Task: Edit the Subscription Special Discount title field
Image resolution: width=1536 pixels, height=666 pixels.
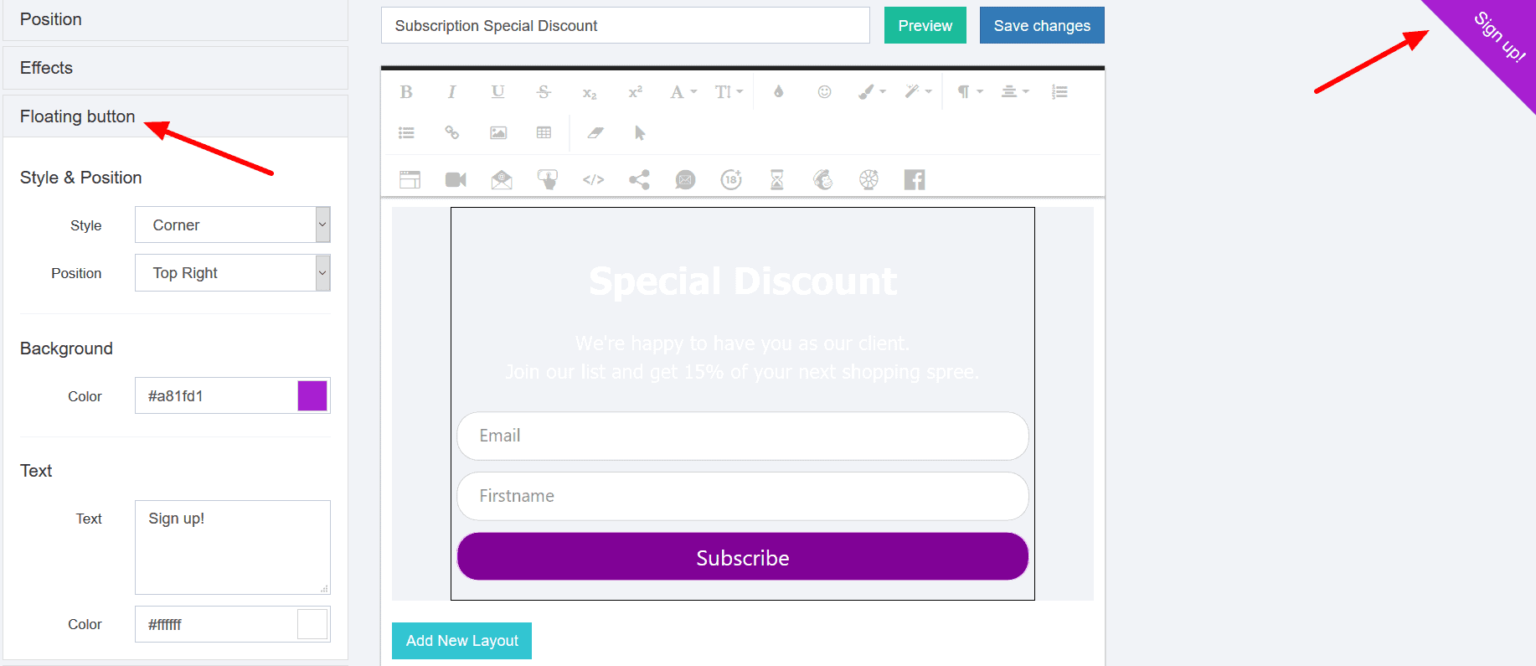Action: (625, 26)
